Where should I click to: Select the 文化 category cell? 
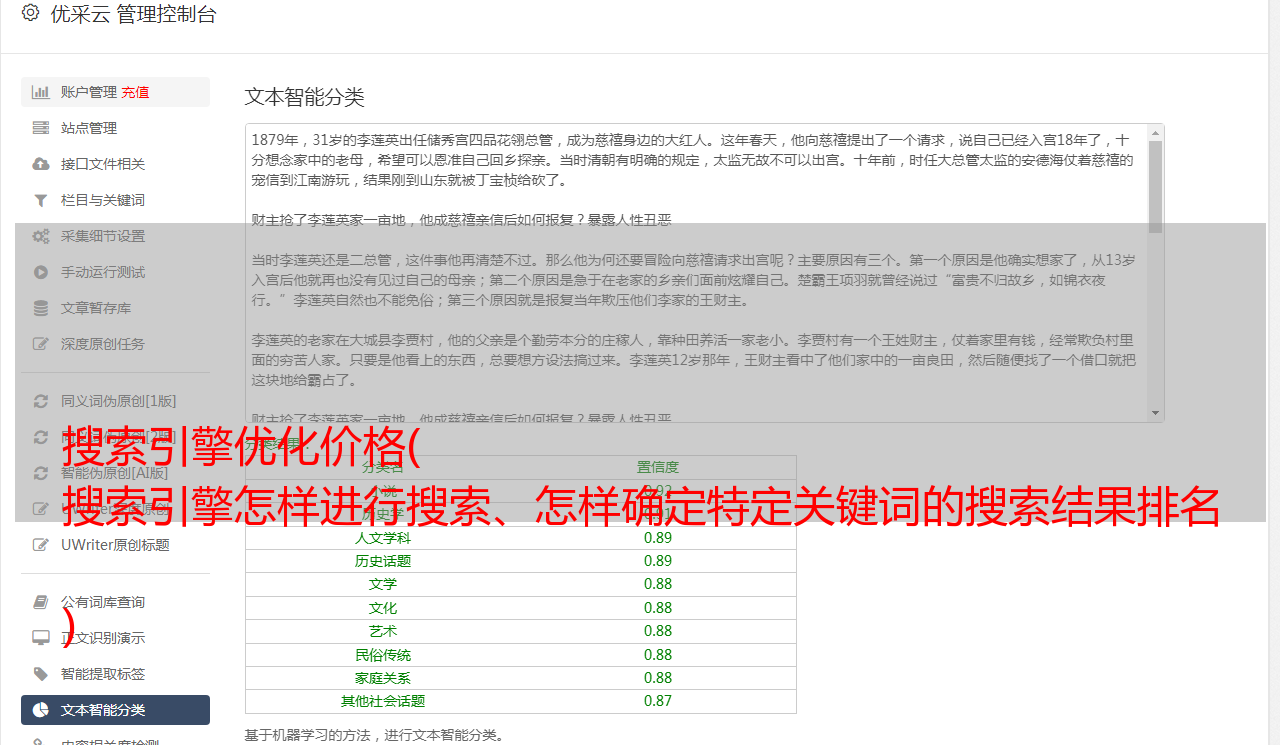tap(383, 608)
